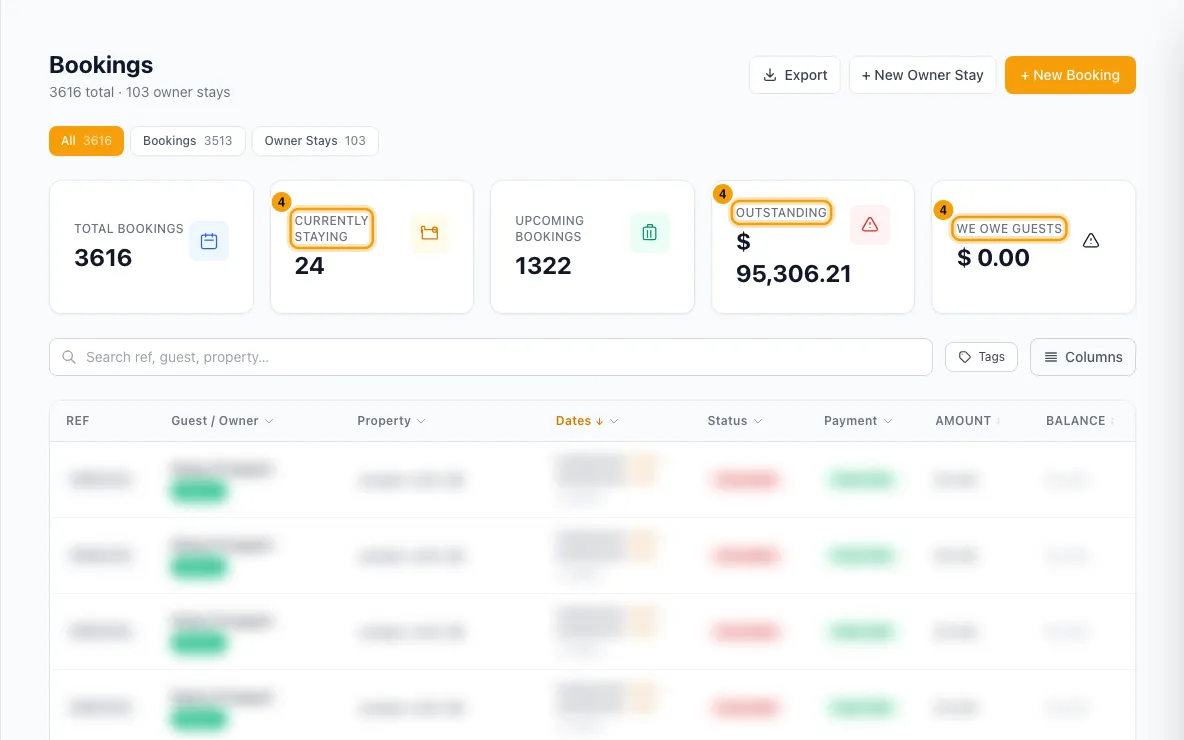Open the Tags filter
1184x740 pixels.
pos(981,357)
